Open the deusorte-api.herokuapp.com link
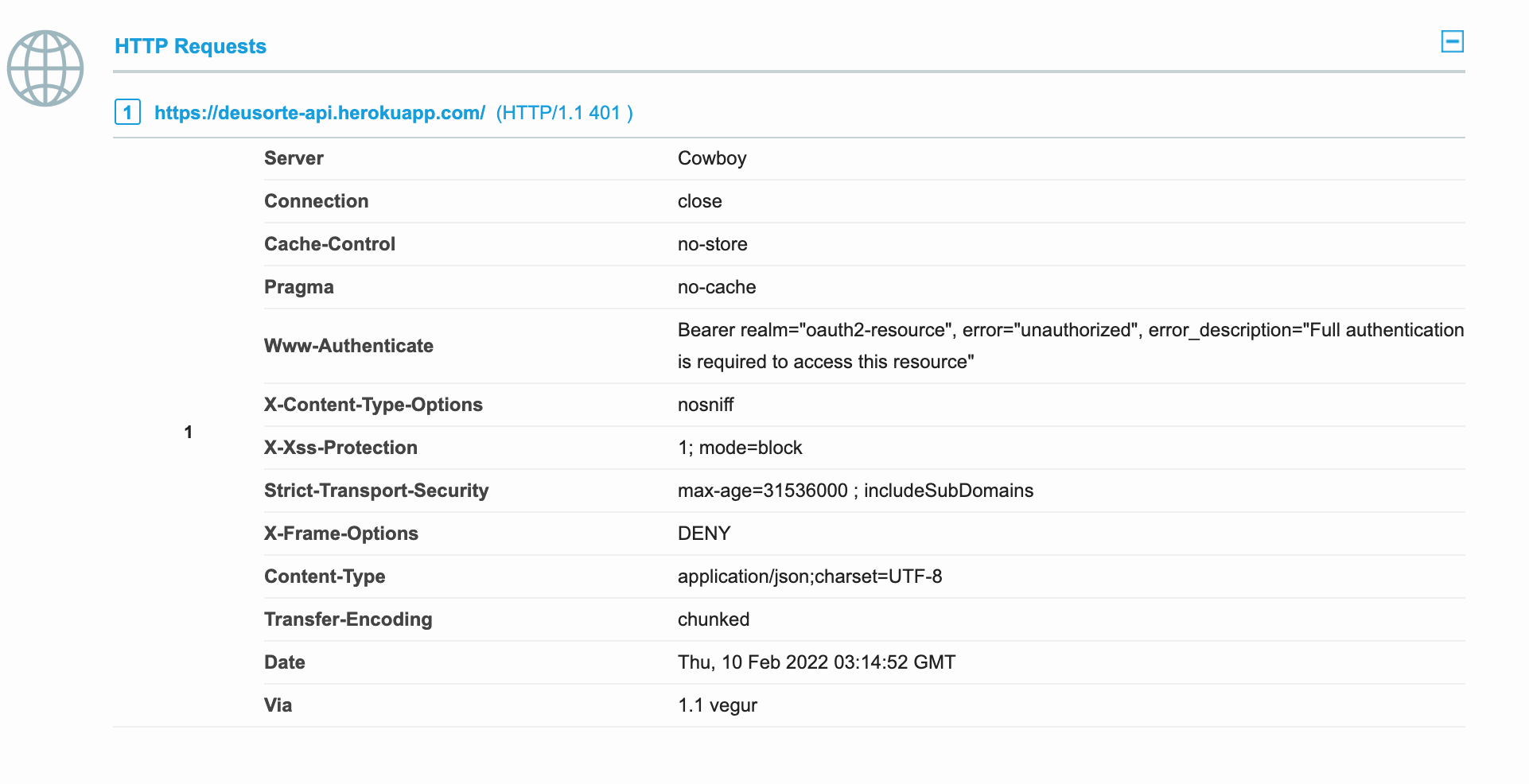1529x784 pixels. tap(319, 113)
